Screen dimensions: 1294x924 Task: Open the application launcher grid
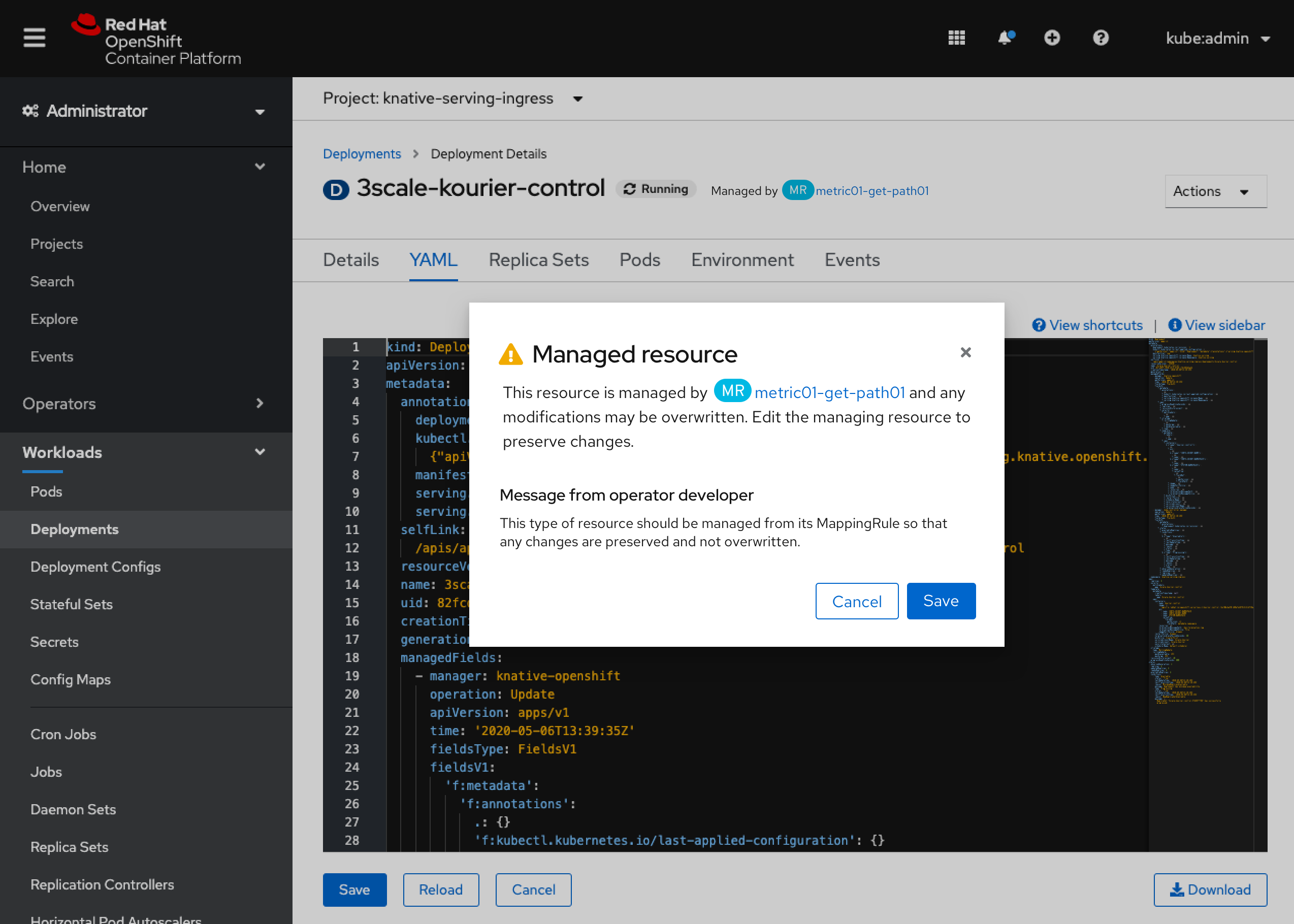[x=957, y=38]
